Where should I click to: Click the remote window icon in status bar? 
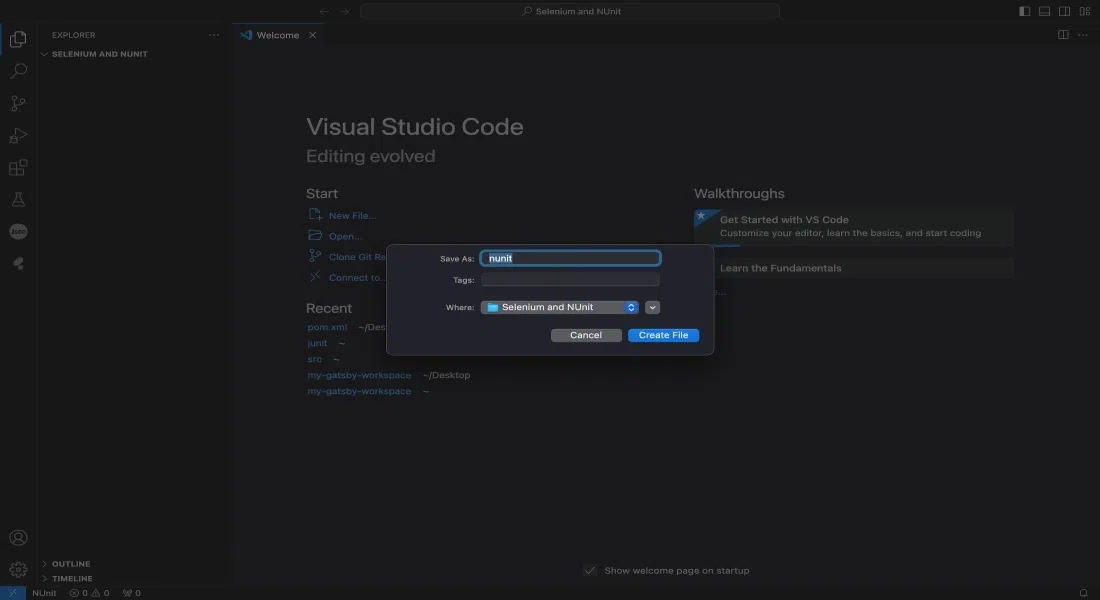13,593
